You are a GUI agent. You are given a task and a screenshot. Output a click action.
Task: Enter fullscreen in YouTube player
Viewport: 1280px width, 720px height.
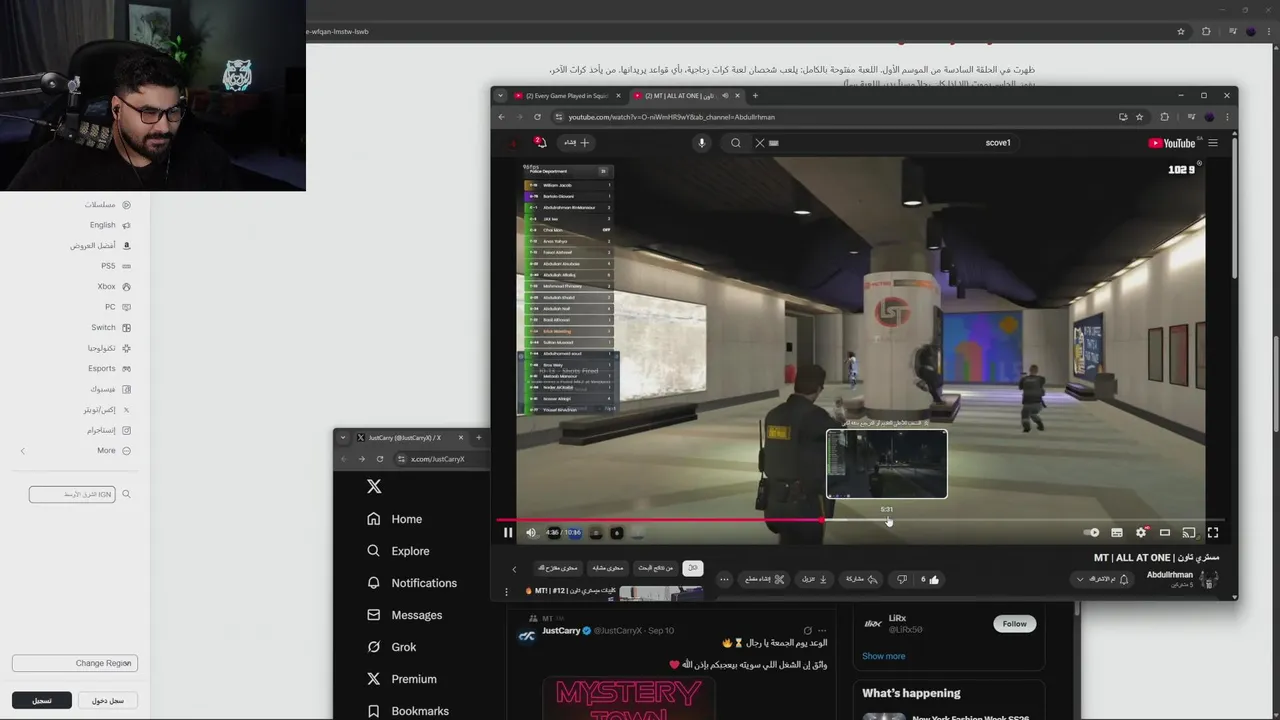(x=1213, y=533)
